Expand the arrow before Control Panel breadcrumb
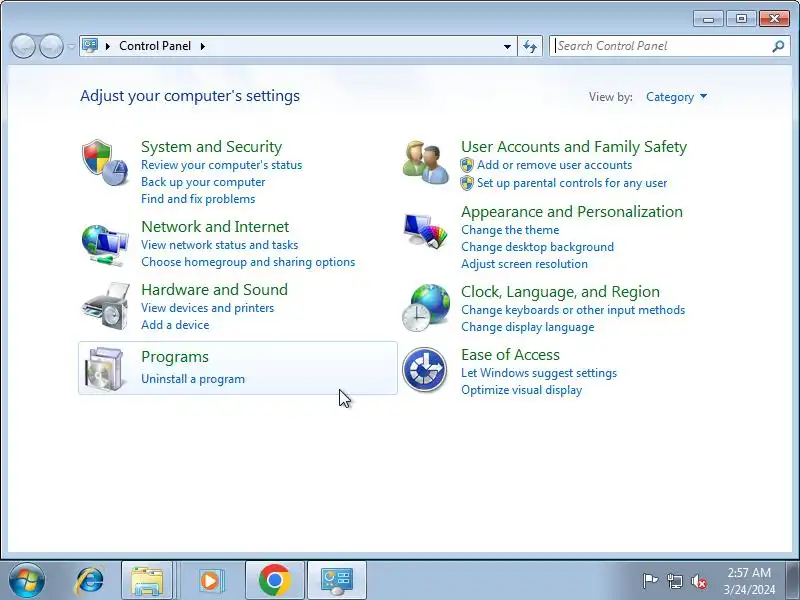 [x=108, y=46]
